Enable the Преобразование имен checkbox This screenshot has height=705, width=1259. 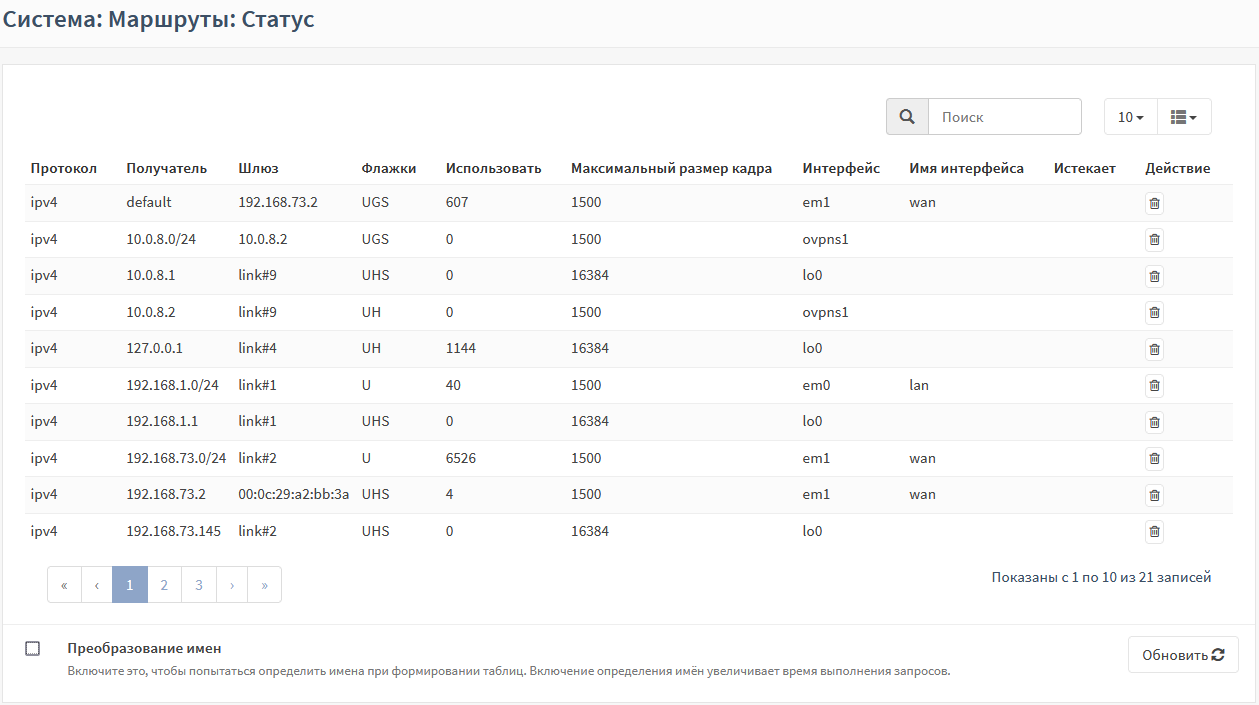click(33, 649)
